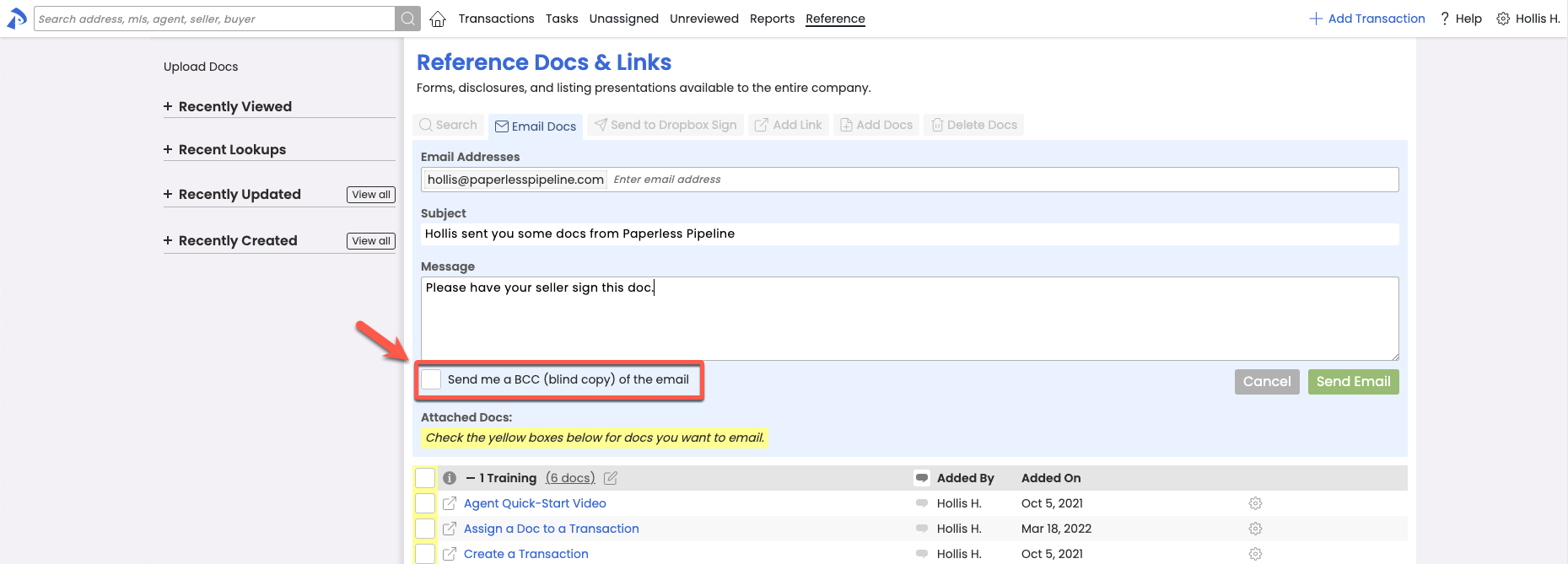1568x564 pixels.
Task: Click View all for Recently Created
Action: coord(371,241)
